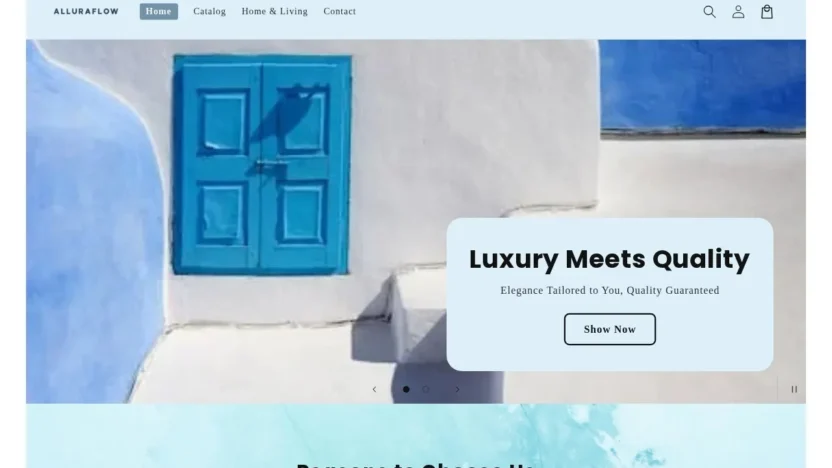Screen dimensions: 832x468
Task: Open the Catalog menu item
Action: (x=210, y=11)
